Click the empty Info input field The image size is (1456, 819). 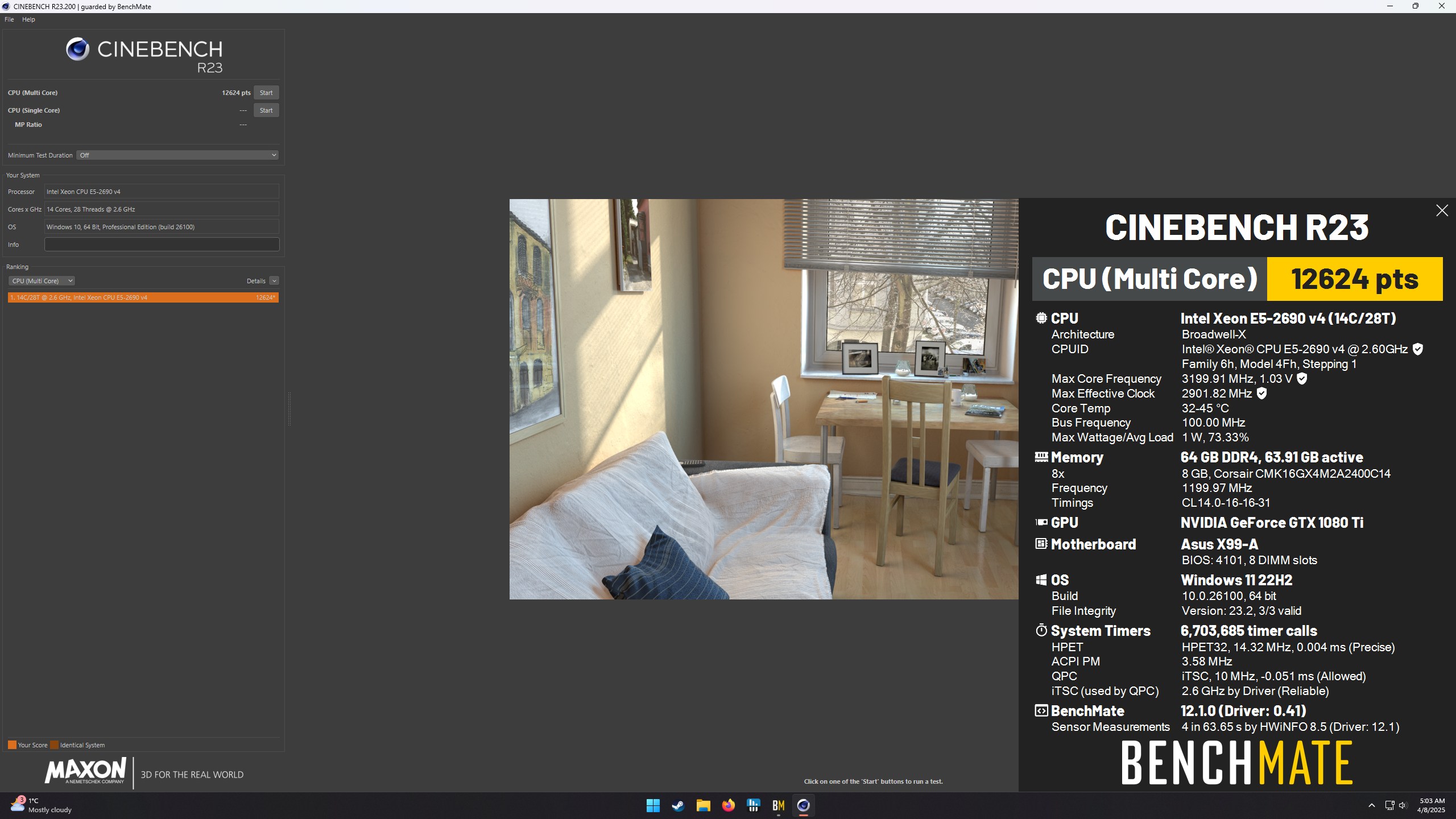(162, 245)
